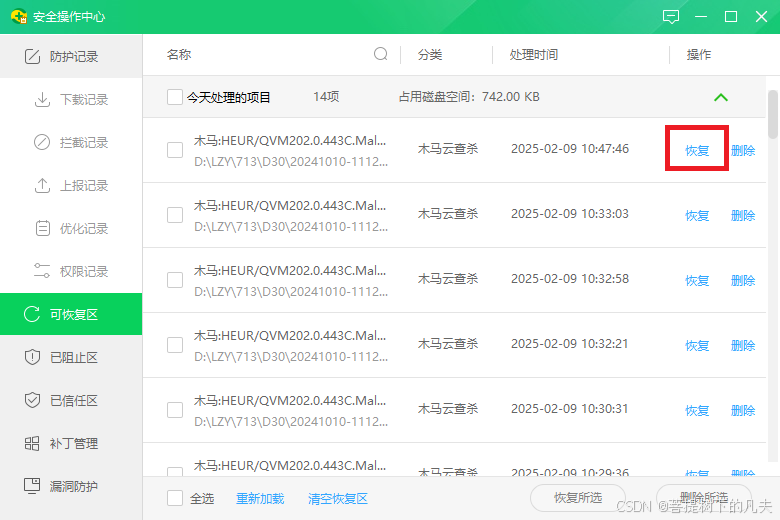The height and width of the screenshot is (520, 780).
Task: Click the vertical scrollbar thumb of the list
Action: point(772,114)
